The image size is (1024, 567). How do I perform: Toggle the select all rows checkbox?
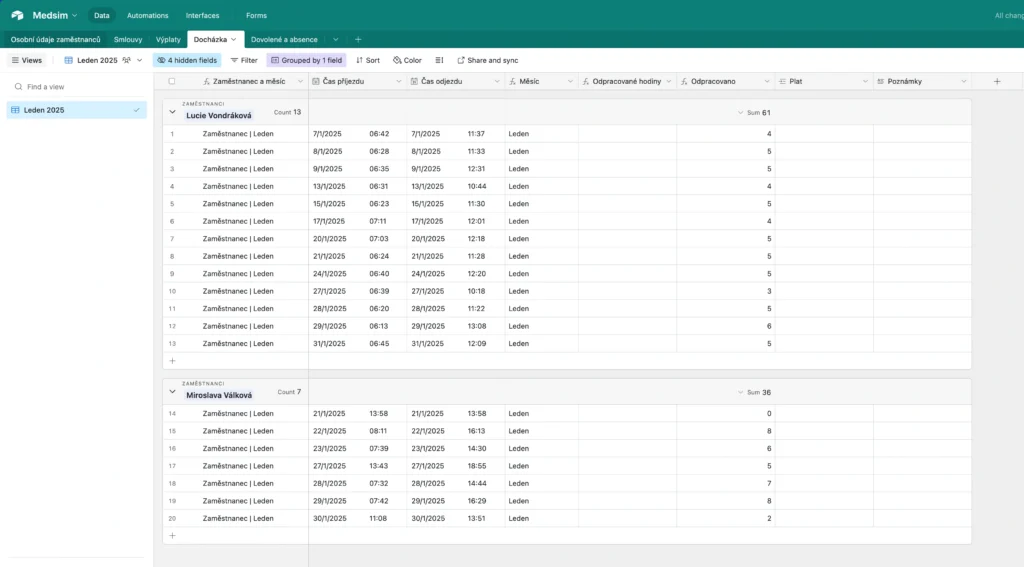[172, 81]
